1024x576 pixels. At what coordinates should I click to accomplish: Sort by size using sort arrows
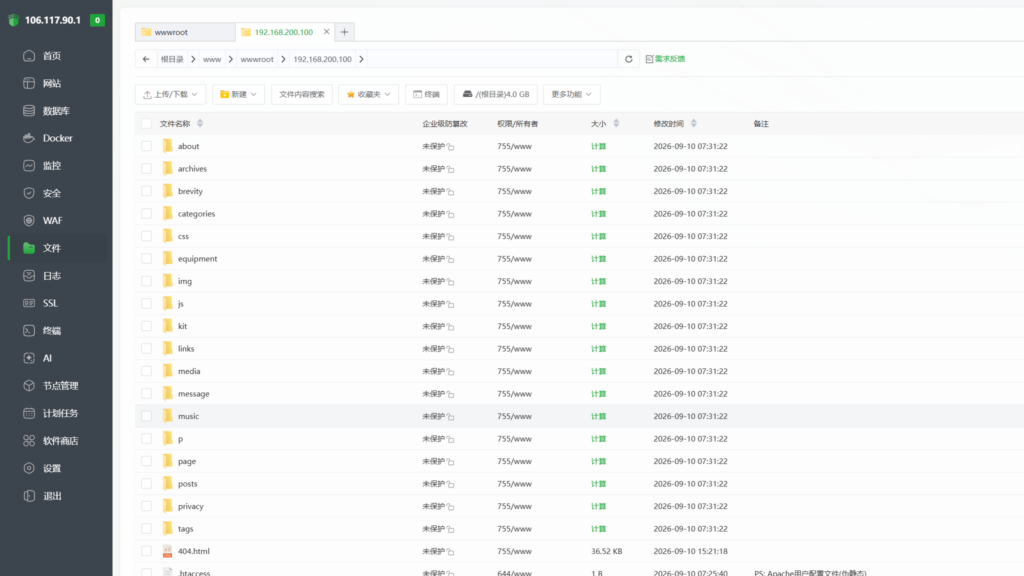click(616, 123)
